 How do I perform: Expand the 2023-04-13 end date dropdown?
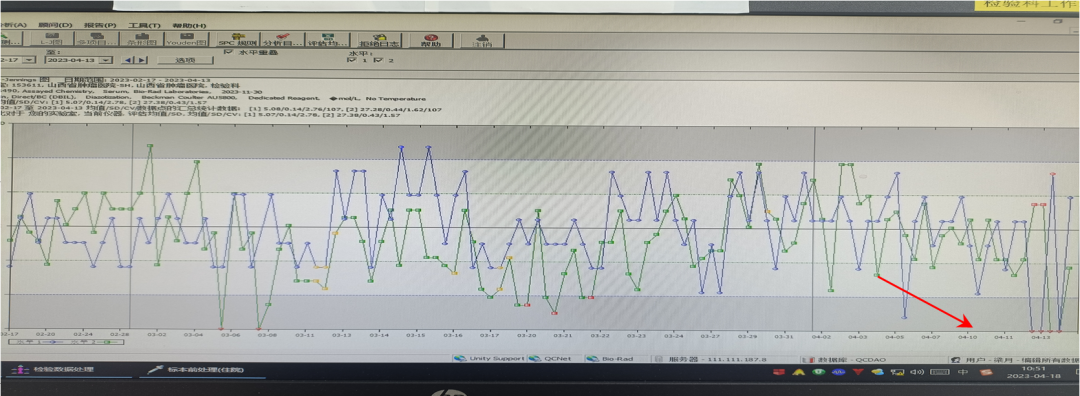(x=107, y=60)
